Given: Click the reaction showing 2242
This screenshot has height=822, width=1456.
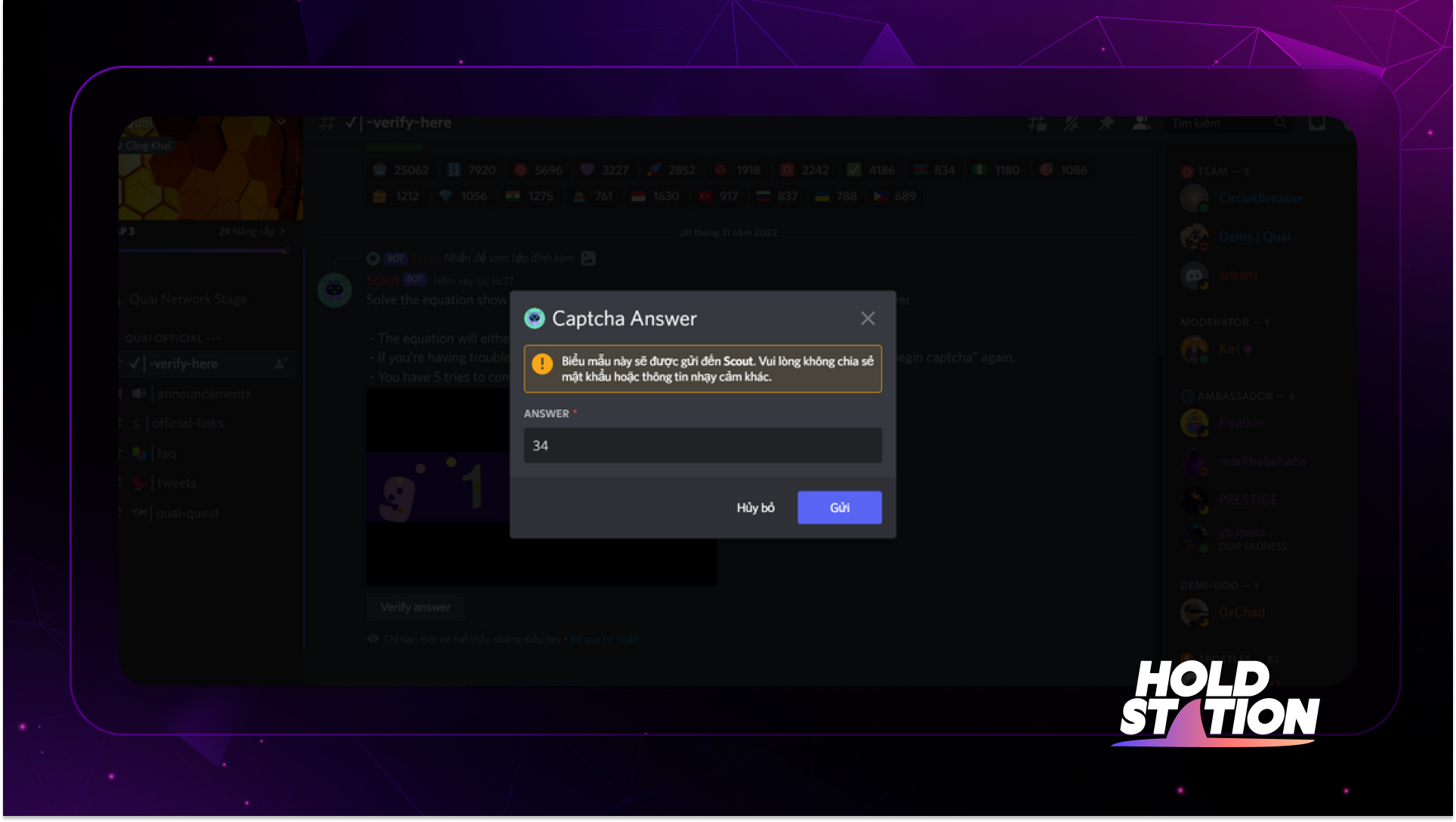Looking at the screenshot, I should pos(805,170).
